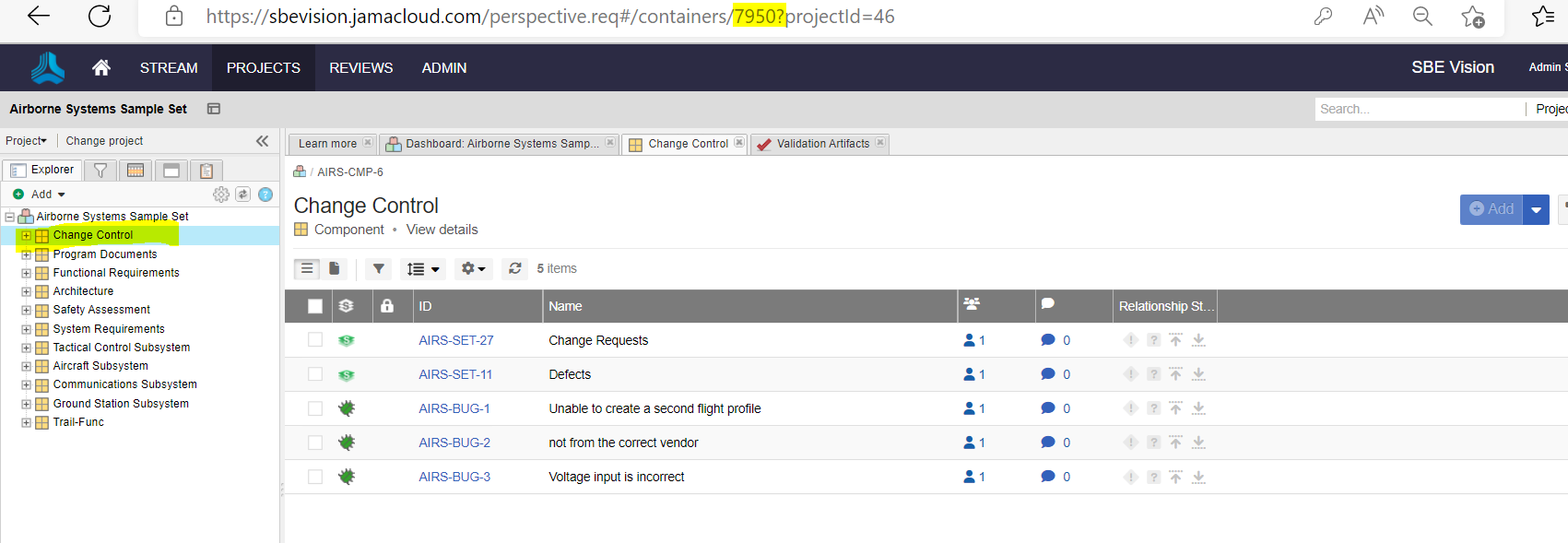Open the Project dropdown menu

point(26,141)
